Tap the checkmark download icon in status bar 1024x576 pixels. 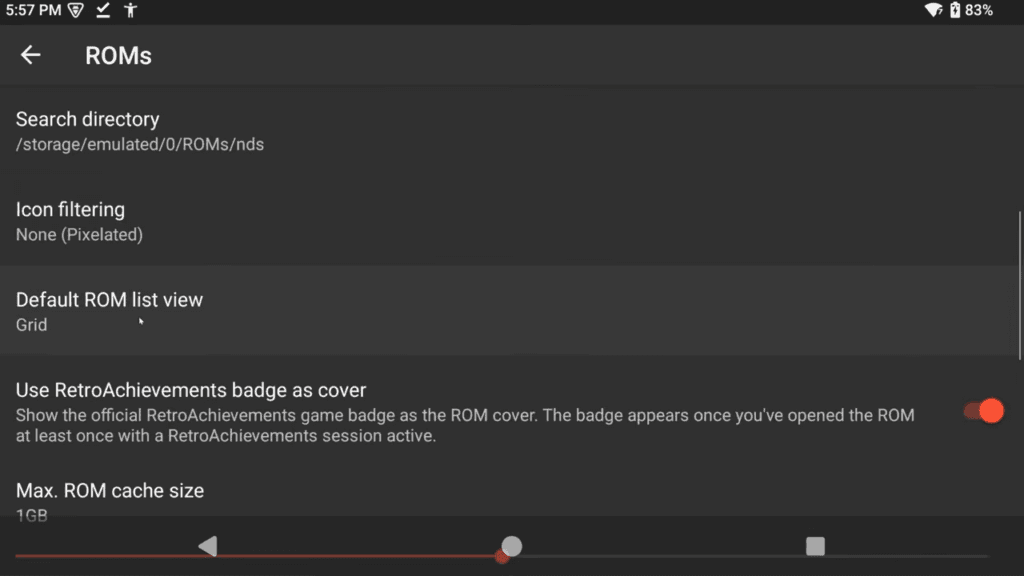coord(103,10)
